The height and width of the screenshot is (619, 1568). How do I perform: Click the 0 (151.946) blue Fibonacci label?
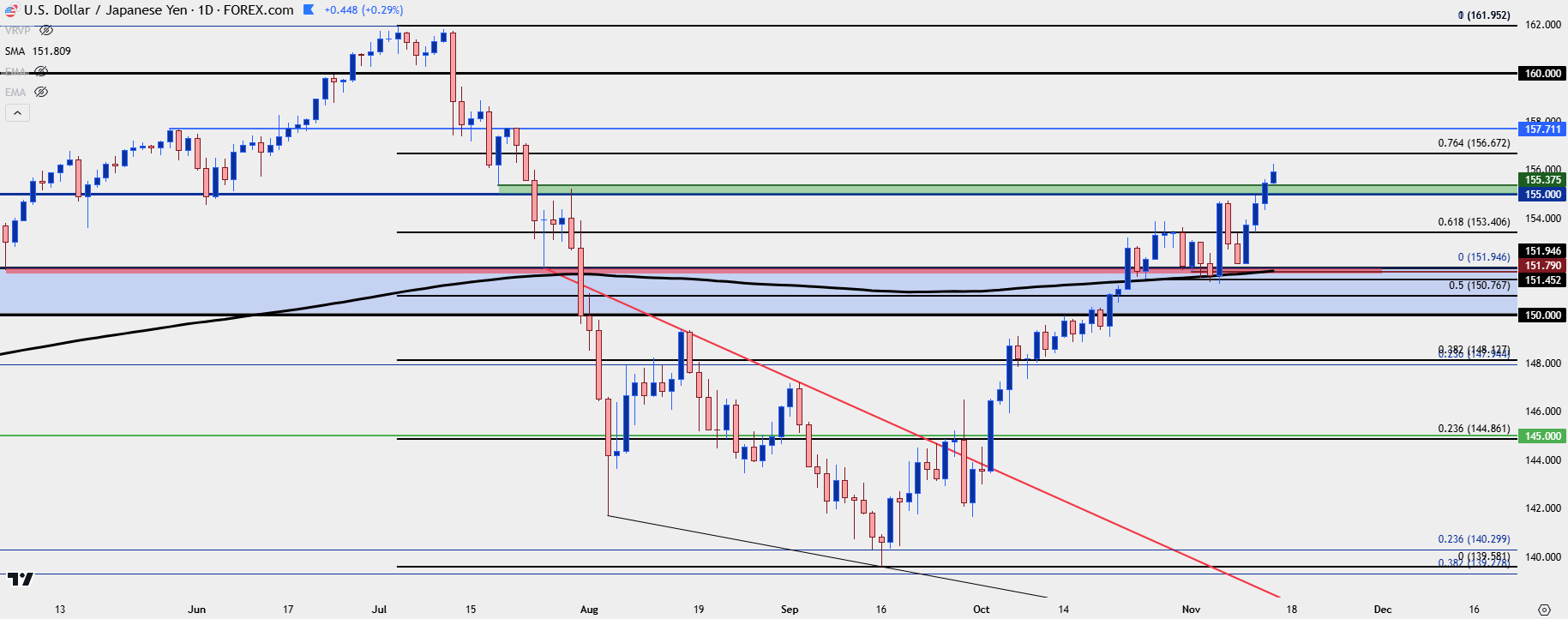[1484, 257]
